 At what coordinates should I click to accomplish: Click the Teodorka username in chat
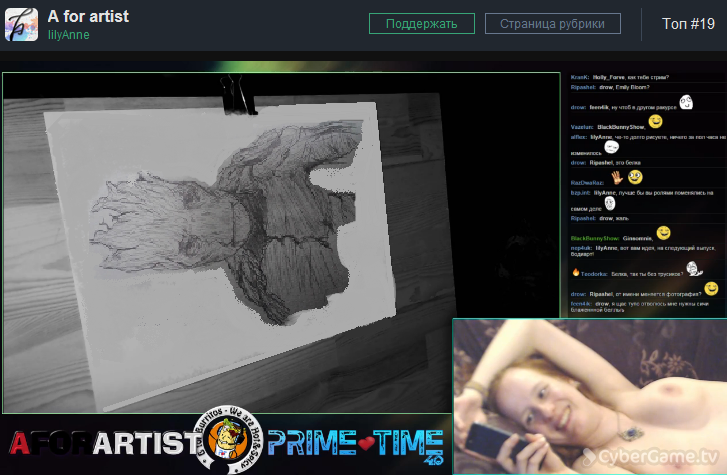[594, 274]
